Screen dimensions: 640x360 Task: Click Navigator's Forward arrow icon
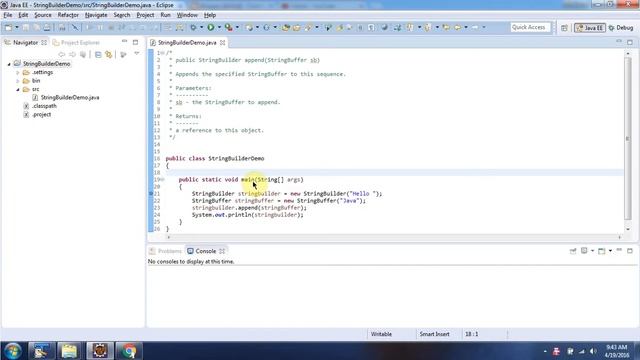point(72,54)
